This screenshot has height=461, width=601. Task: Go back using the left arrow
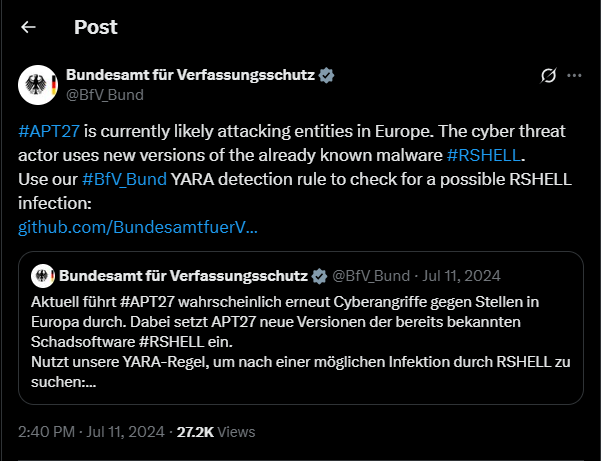point(28,27)
